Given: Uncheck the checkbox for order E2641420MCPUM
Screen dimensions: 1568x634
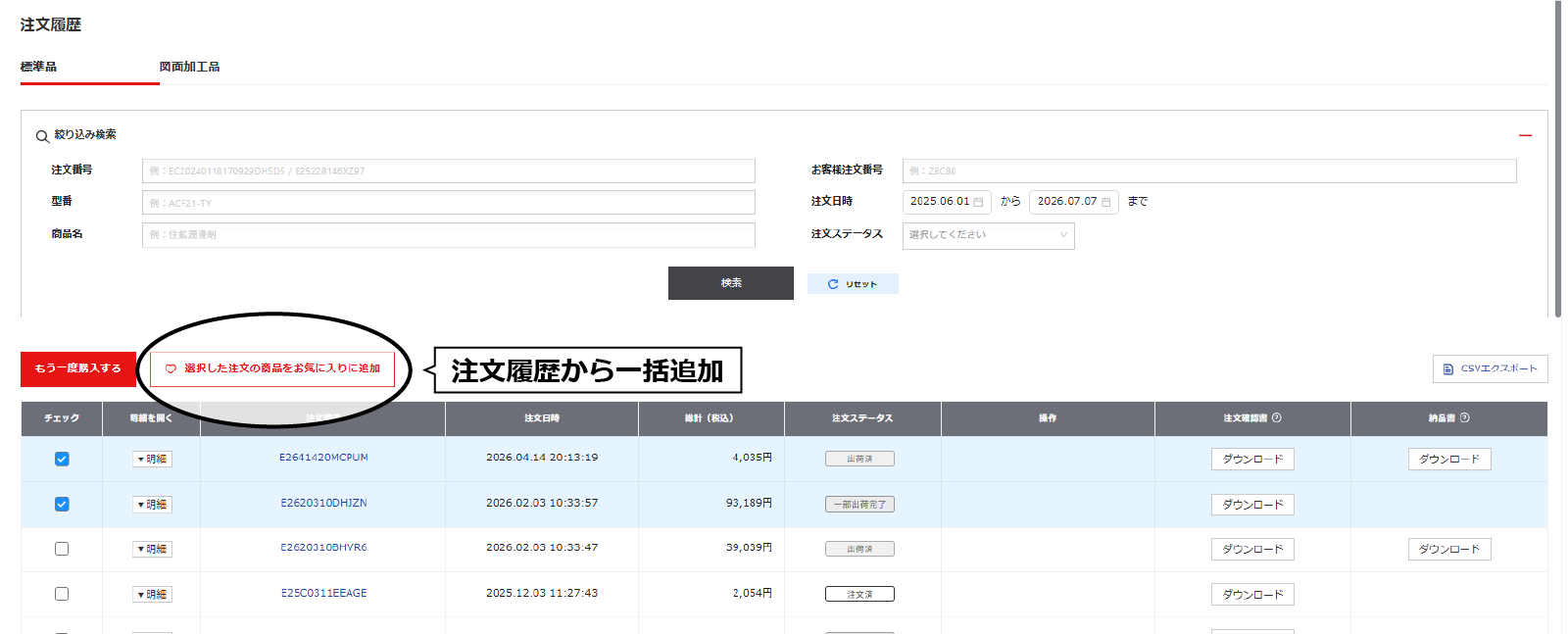Looking at the screenshot, I should [62, 459].
